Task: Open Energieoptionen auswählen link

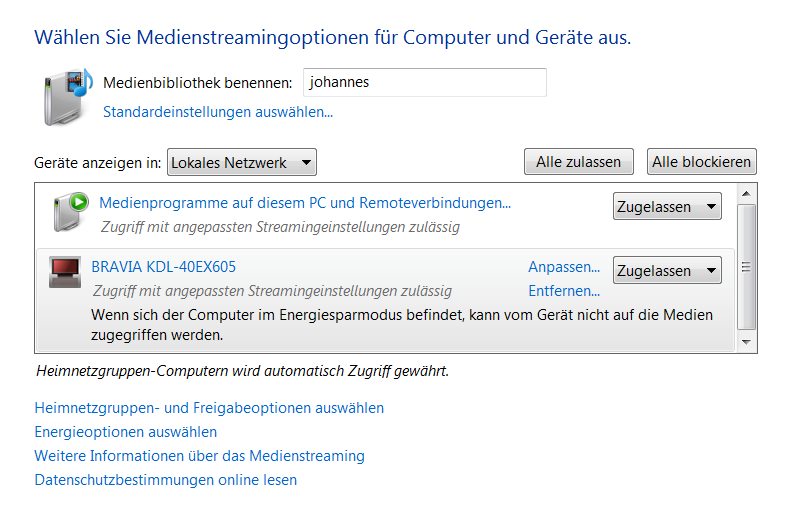Action: pyautogui.click(x=126, y=432)
